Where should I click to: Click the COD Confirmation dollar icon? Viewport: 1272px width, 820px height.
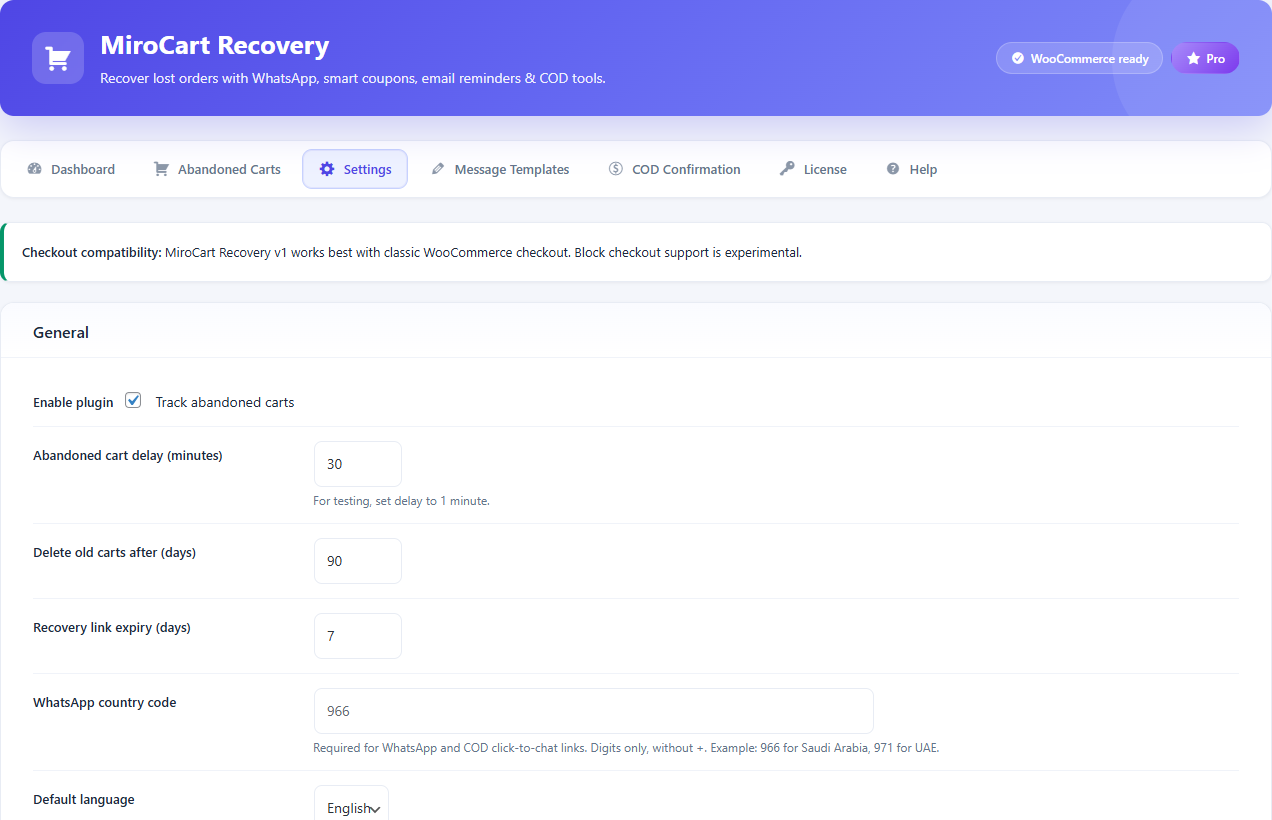pyautogui.click(x=616, y=169)
